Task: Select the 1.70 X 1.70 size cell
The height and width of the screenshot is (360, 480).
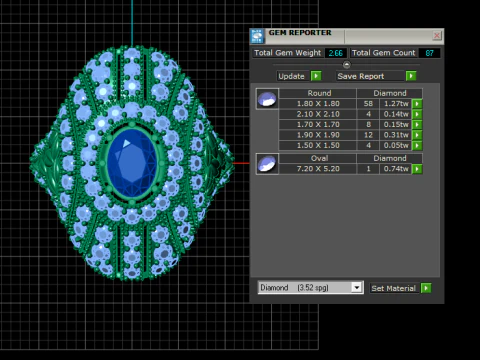Action: pyautogui.click(x=318, y=125)
